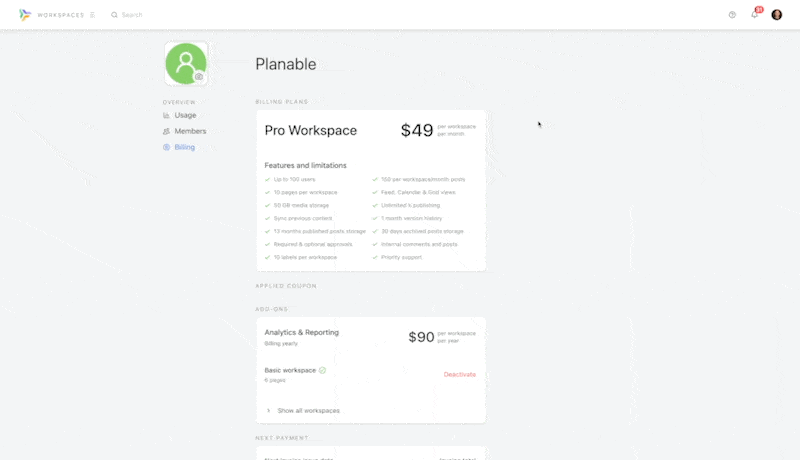Viewport: 800px width, 460px height.
Task: Go to the Members section
Action: coord(190,131)
